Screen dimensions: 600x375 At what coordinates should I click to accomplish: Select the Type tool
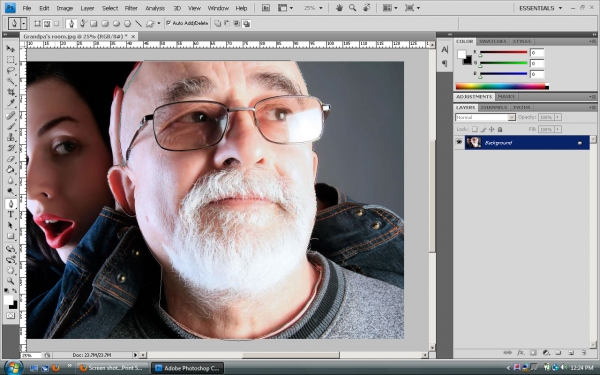point(10,215)
